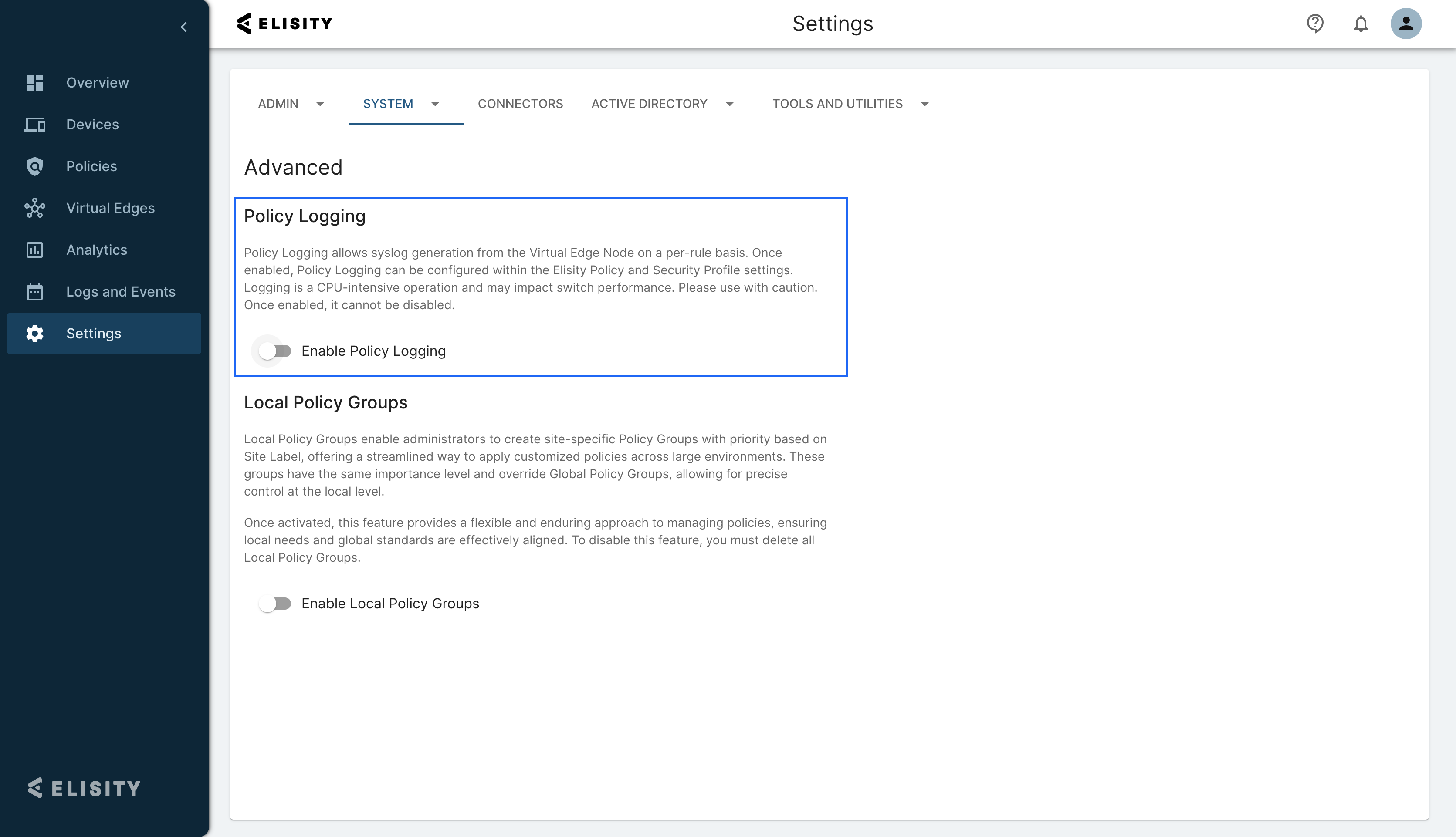Collapse the sidebar with the chevron
The image size is (1456, 837).
coord(184,27)
